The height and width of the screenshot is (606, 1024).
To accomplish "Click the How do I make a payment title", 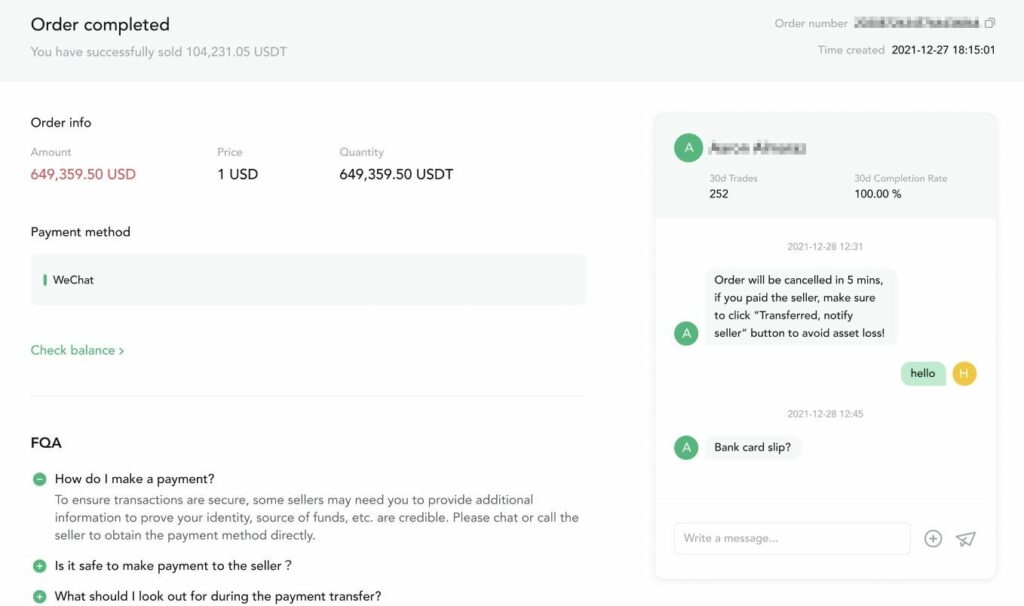I will point(135,479).
